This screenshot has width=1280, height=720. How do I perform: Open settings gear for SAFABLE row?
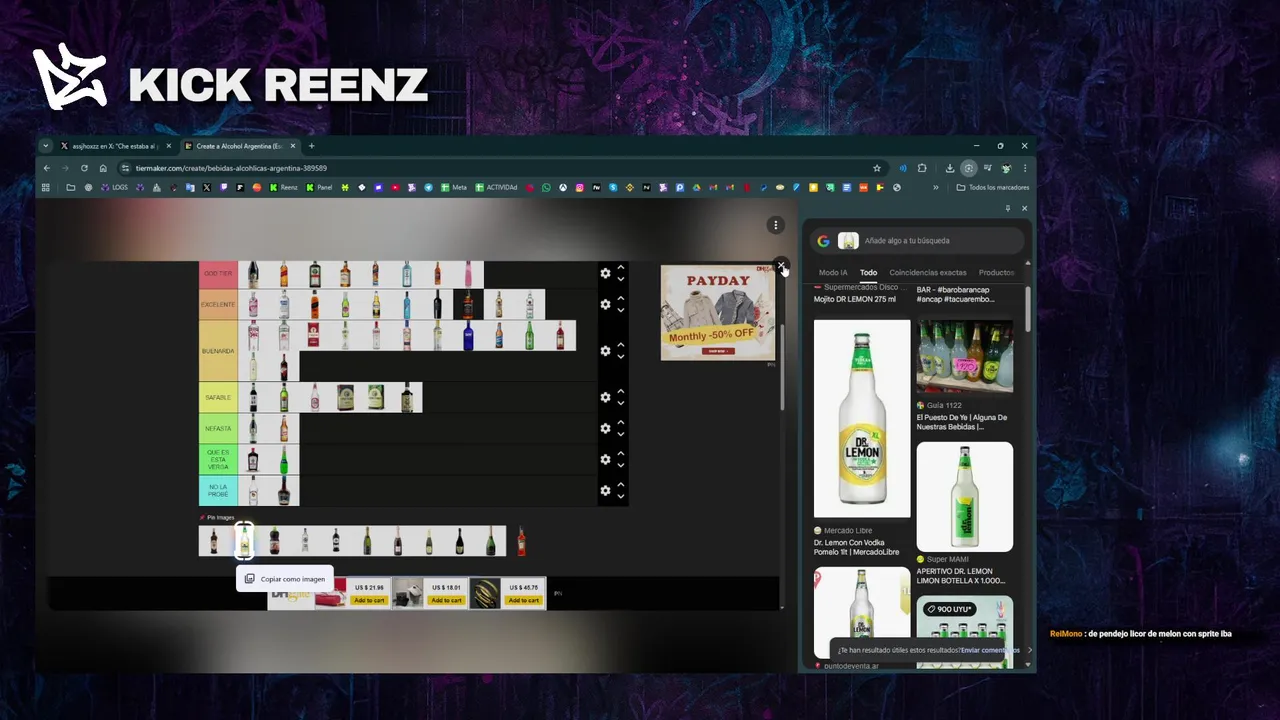coord(605,397)
